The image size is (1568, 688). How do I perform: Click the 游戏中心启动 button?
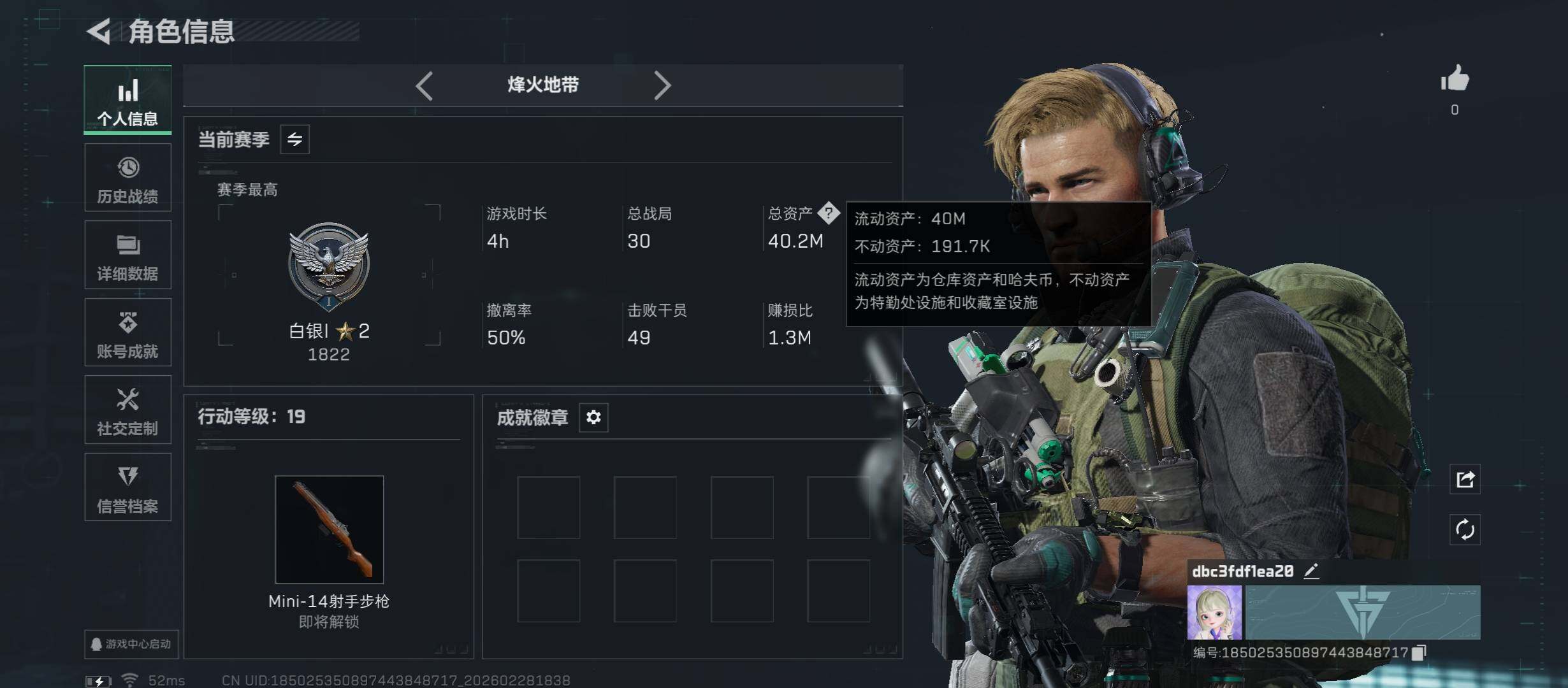pos(131,644)
